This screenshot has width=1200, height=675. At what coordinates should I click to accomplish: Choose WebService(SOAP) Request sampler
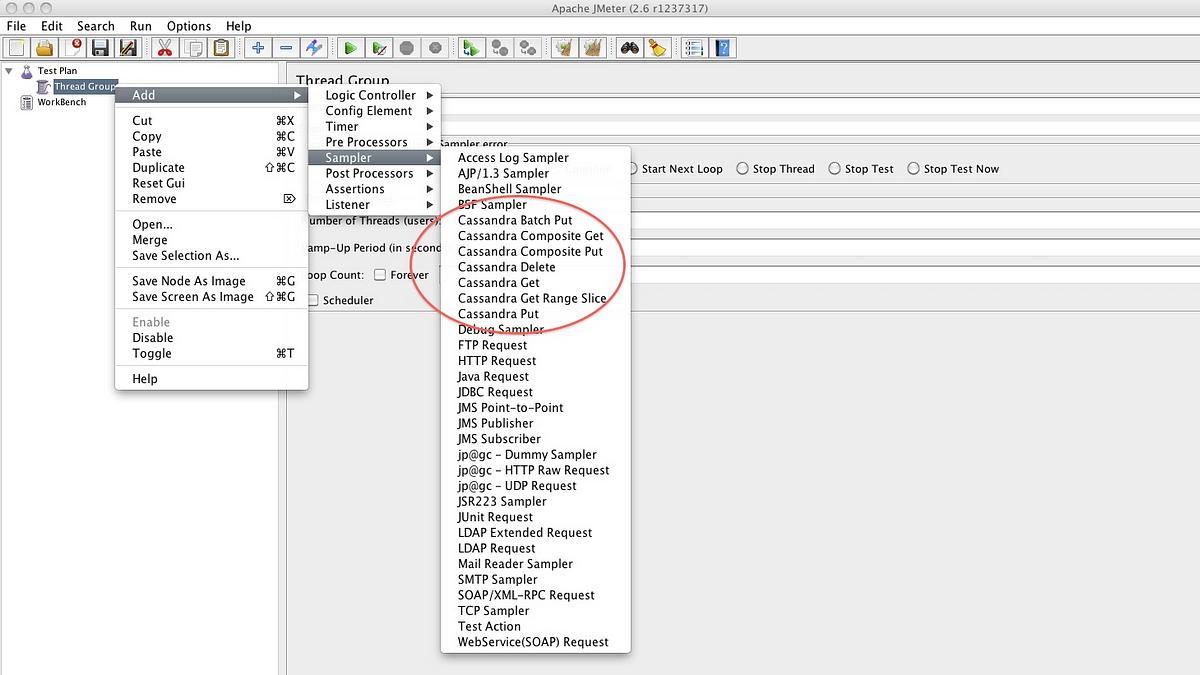point(536,642)
